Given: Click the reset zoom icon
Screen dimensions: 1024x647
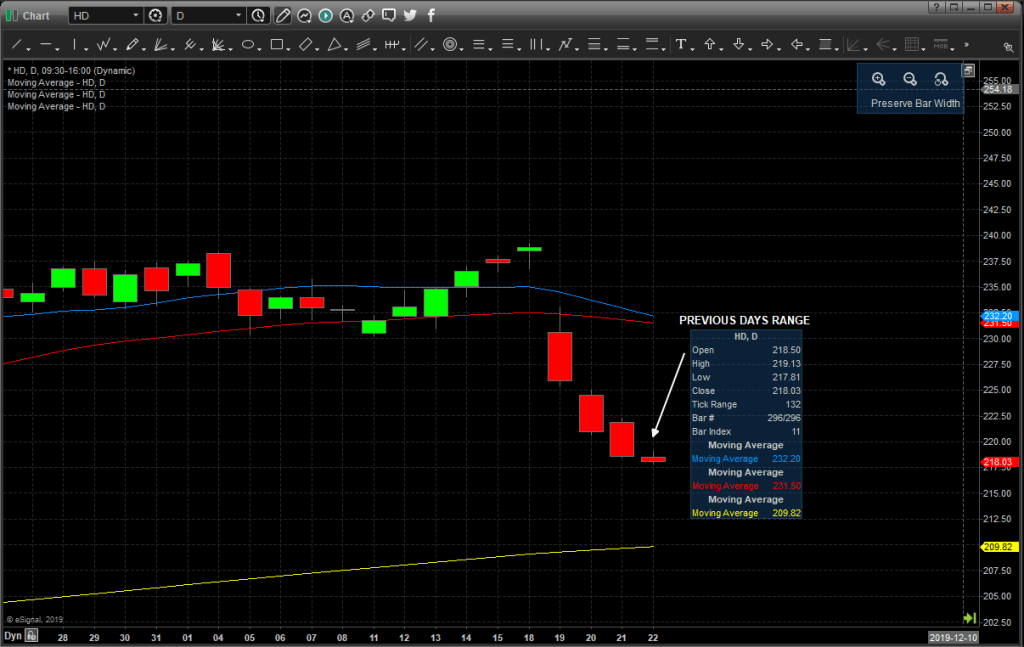Looking at the screenshot, I should pos(940,79).
